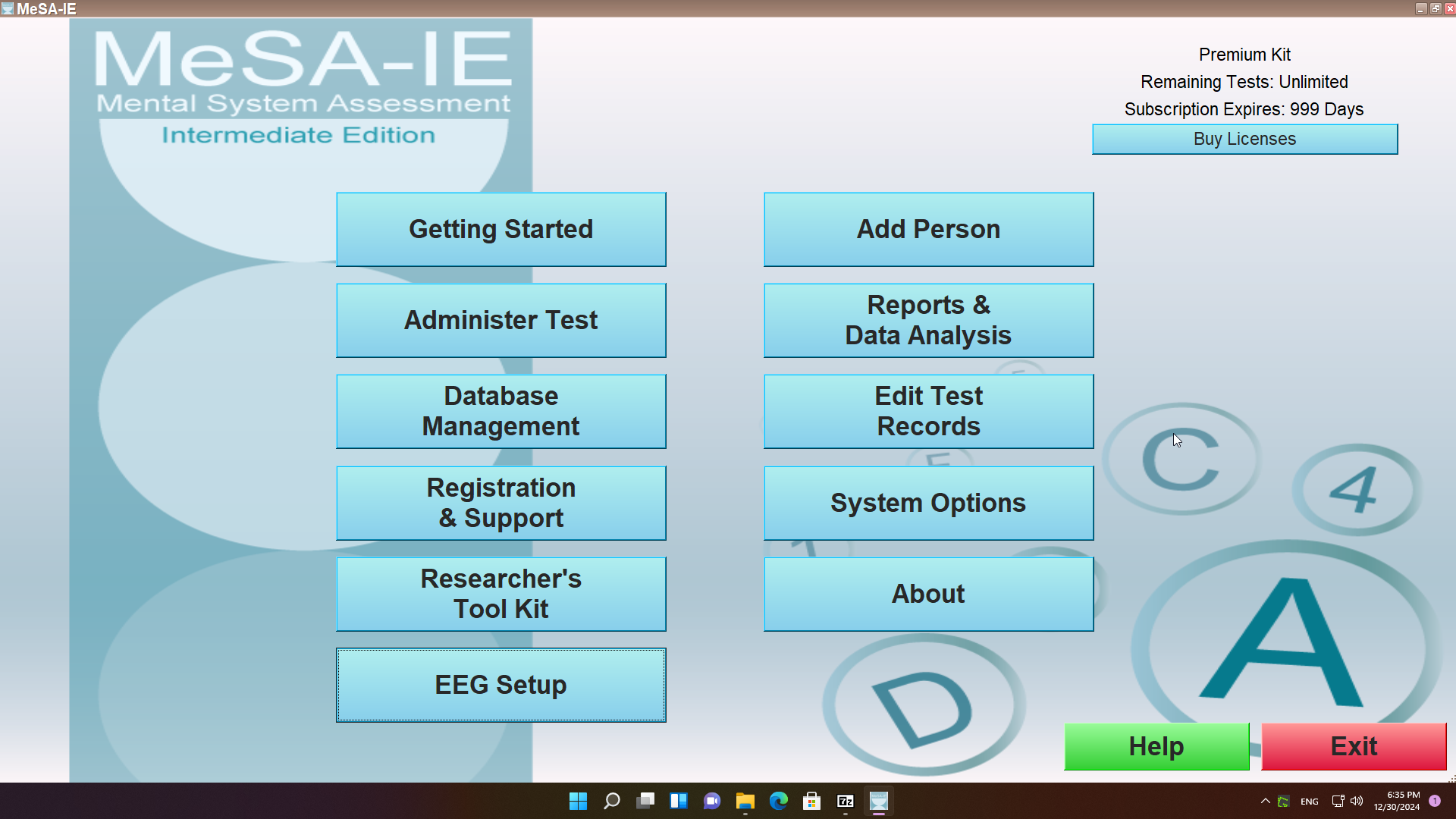The width and height of the screenshot is (1456, 819).
Task: Click Add Person button
Action: (928, 229)
